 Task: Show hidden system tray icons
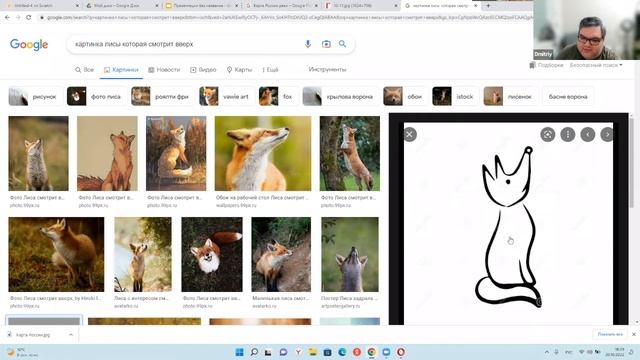coord(547,352)
